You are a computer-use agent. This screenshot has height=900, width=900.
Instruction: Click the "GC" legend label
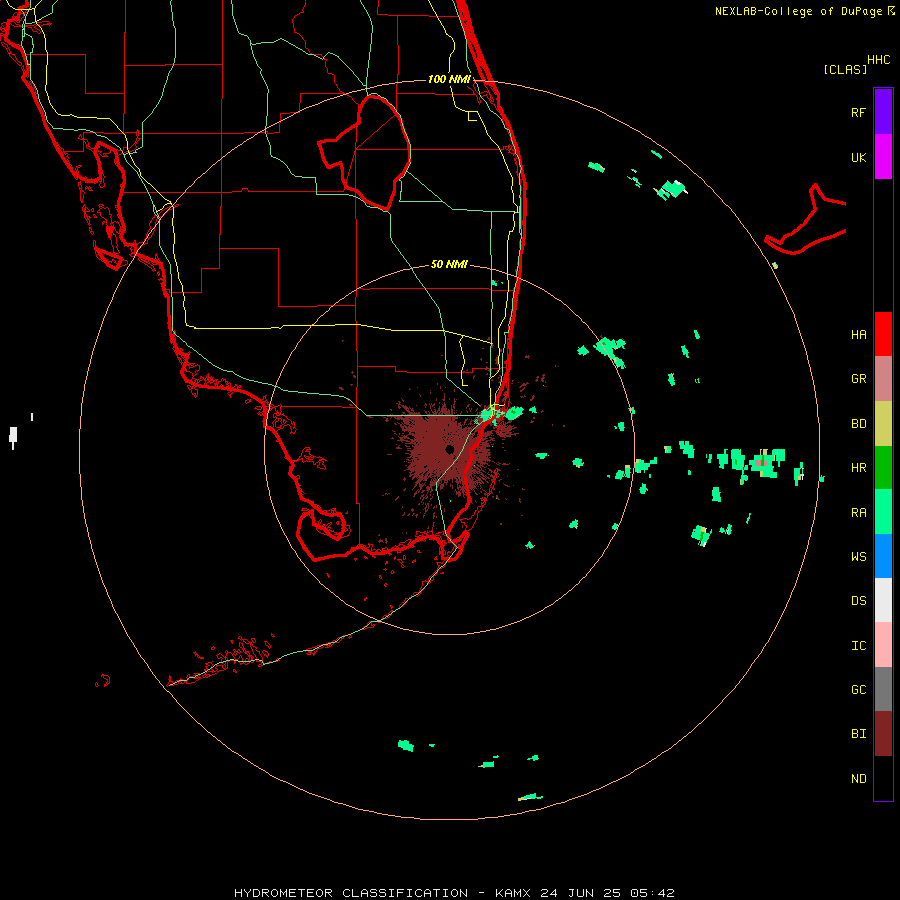click(x=858, y=690)
